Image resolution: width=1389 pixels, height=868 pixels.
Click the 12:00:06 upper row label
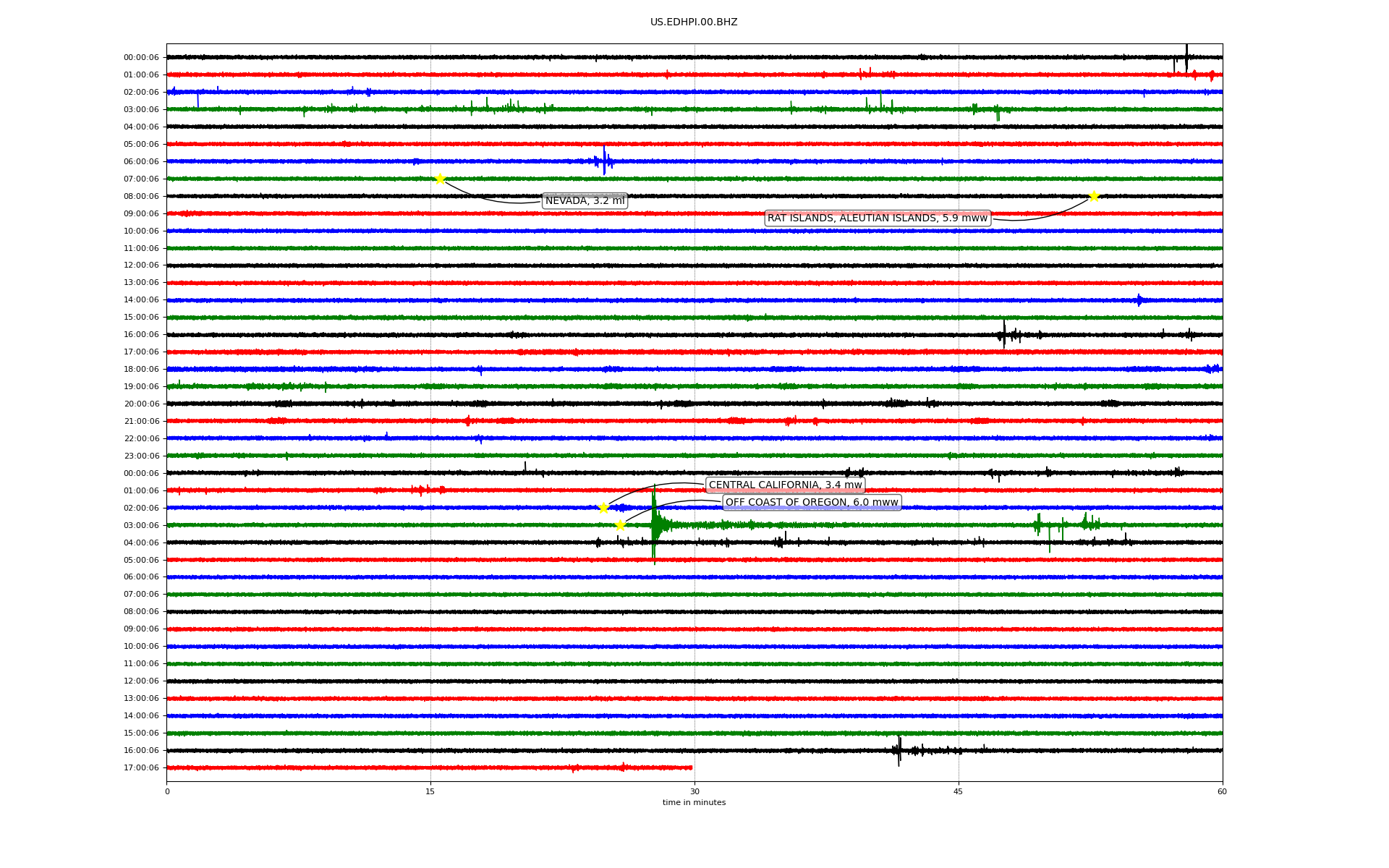point(141,265)
